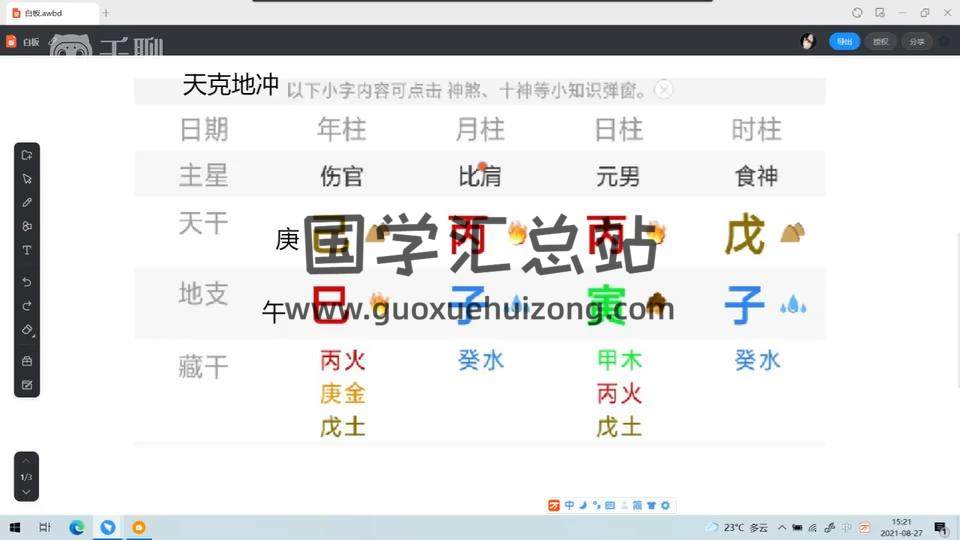Undo the last whiteboard action
Image resolution: width=960 pixels, height=540 pixels.
(x=27, y=282)
